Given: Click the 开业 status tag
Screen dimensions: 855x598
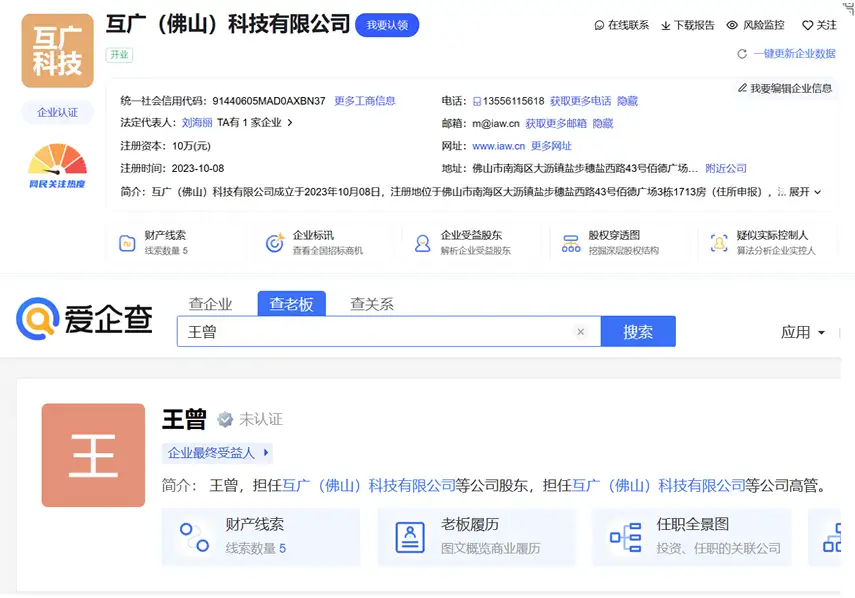Looking at the screenshot, I should [119, 55].
